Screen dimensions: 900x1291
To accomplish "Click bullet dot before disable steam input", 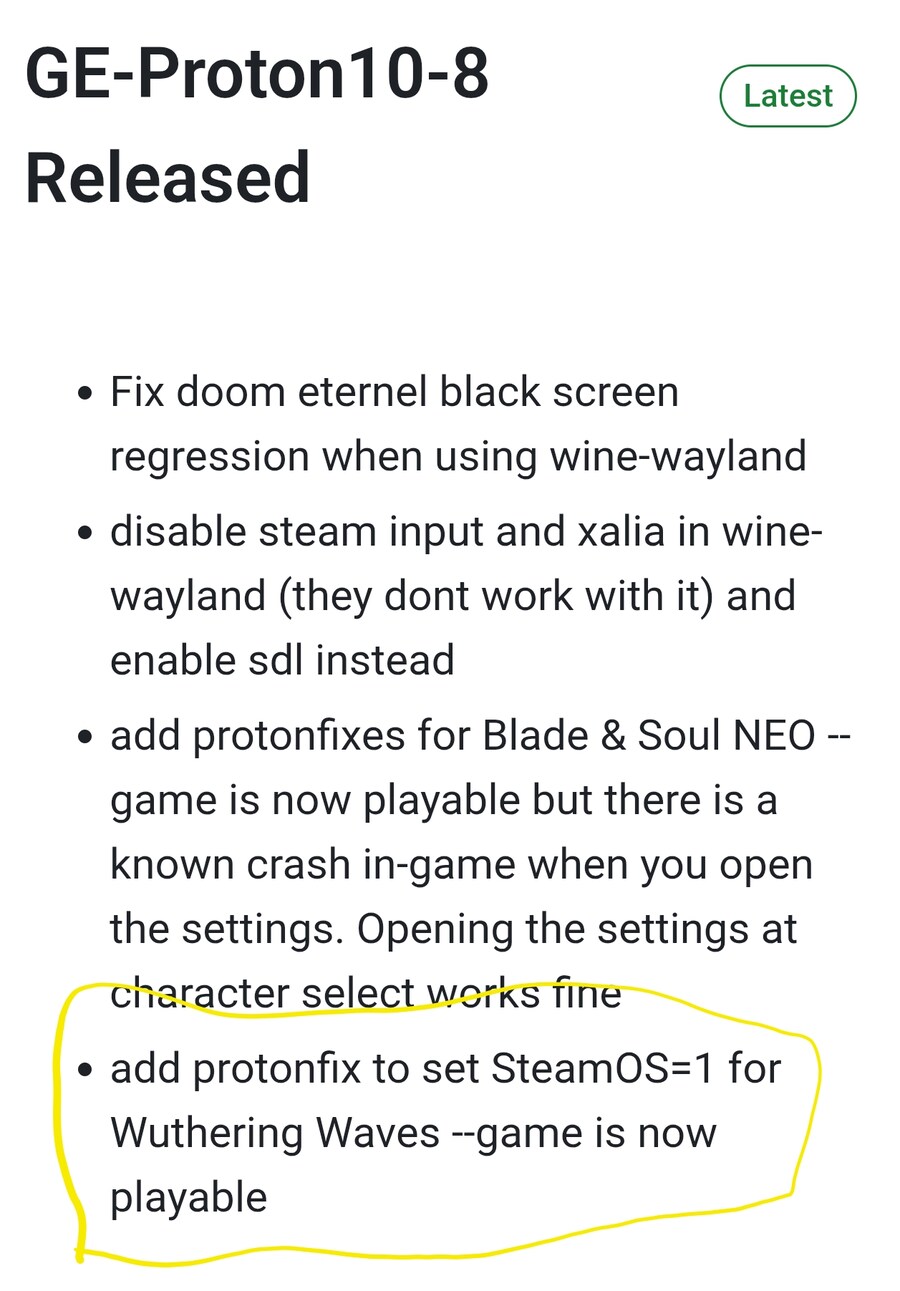I will (x=85, y=532).
